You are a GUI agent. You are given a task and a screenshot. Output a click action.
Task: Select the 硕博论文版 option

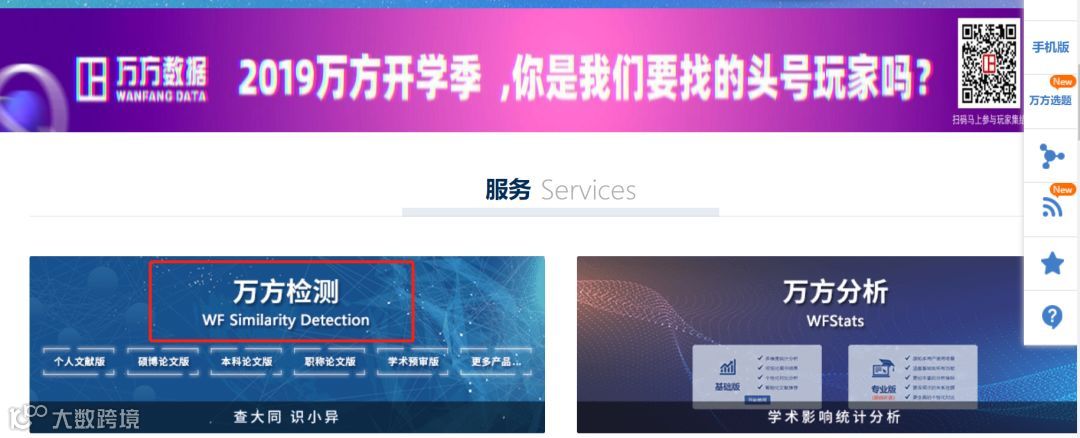163,361
